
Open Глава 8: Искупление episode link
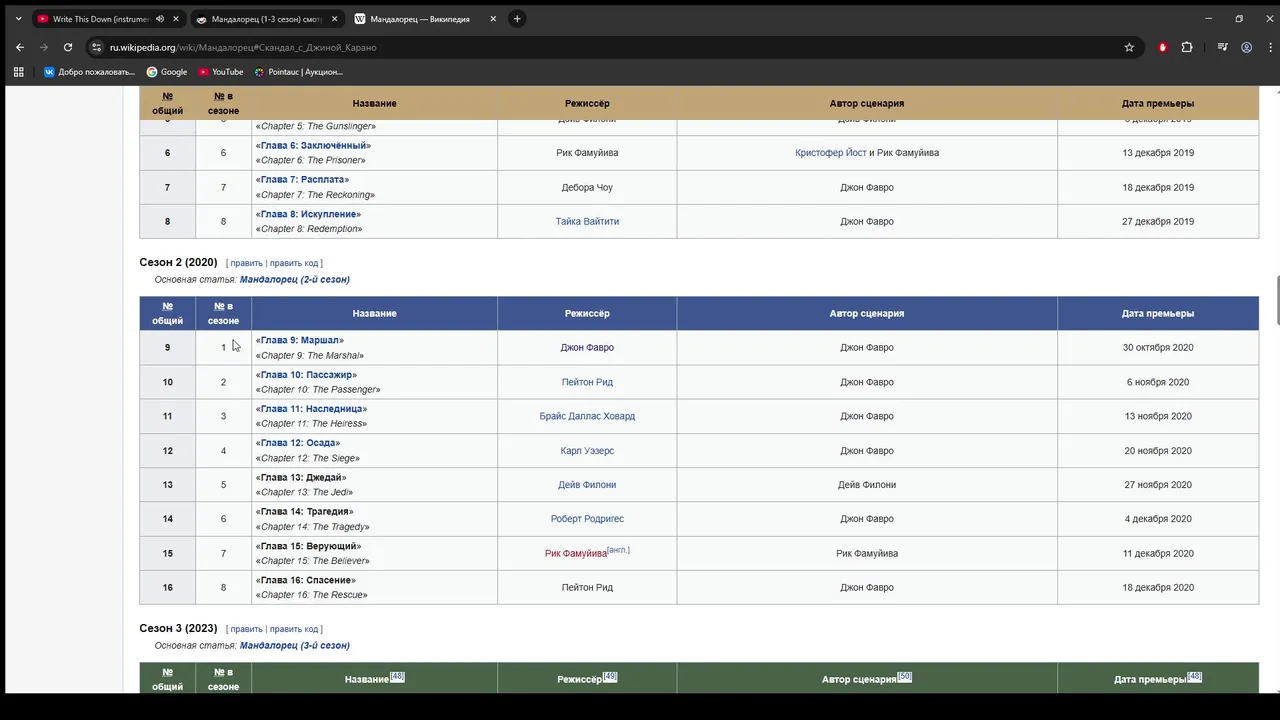pos(310,214)
